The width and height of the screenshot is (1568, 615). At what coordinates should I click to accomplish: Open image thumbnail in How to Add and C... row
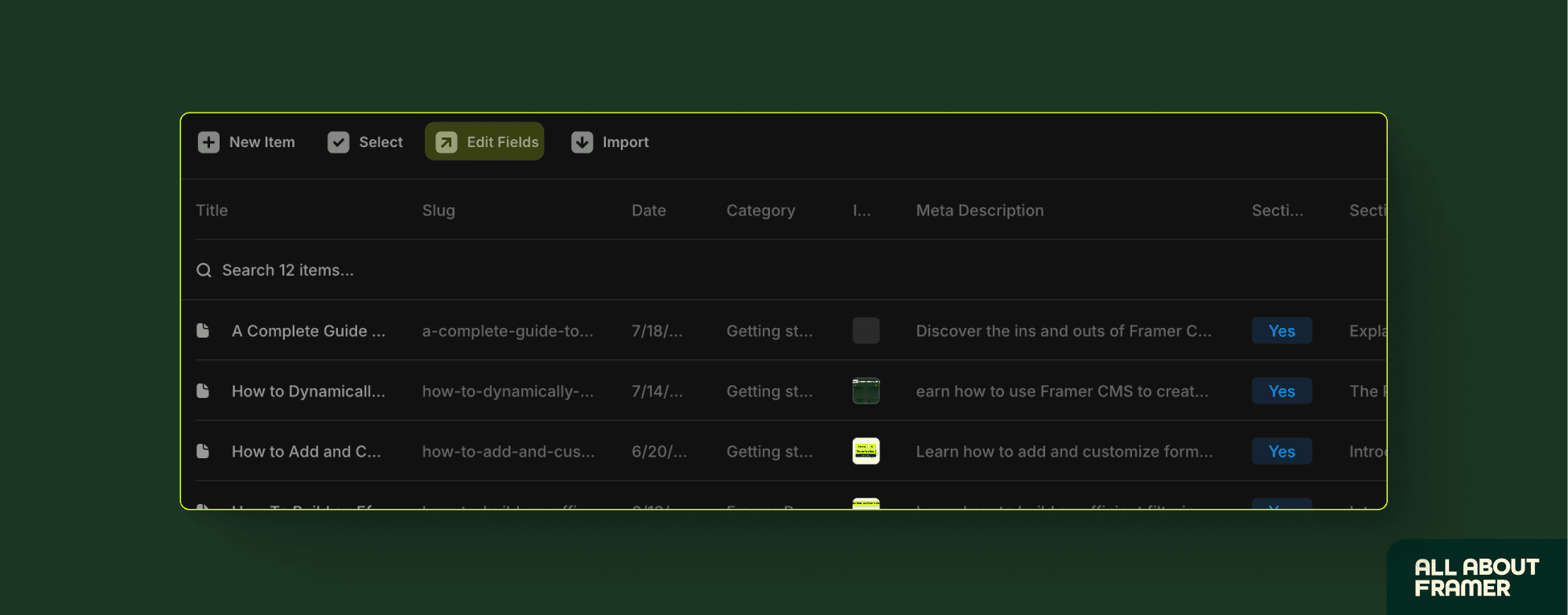pos(866,451)
